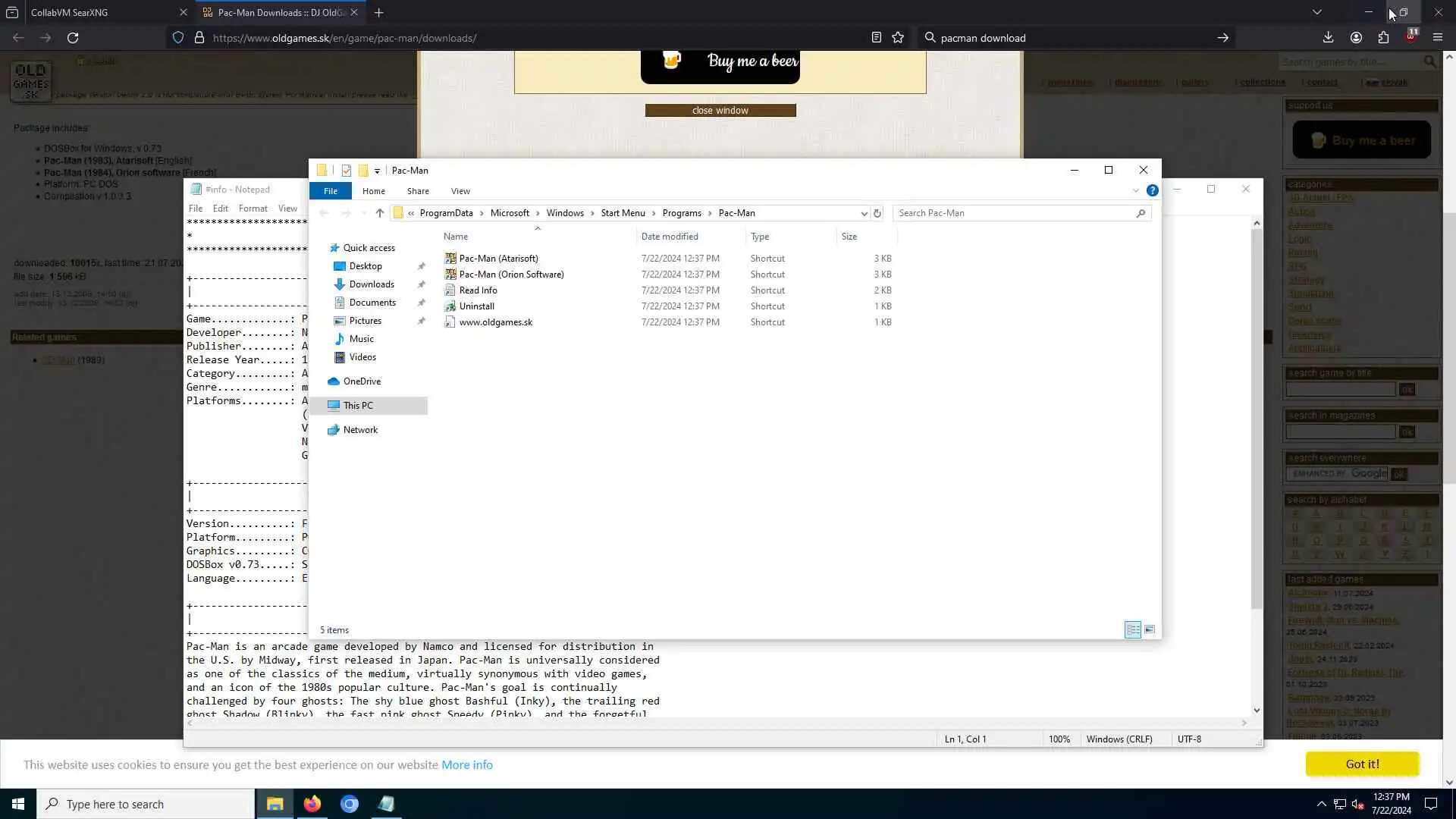Select the Uninstall shortcut icon

pyautogui.click(x=450, y=306)
